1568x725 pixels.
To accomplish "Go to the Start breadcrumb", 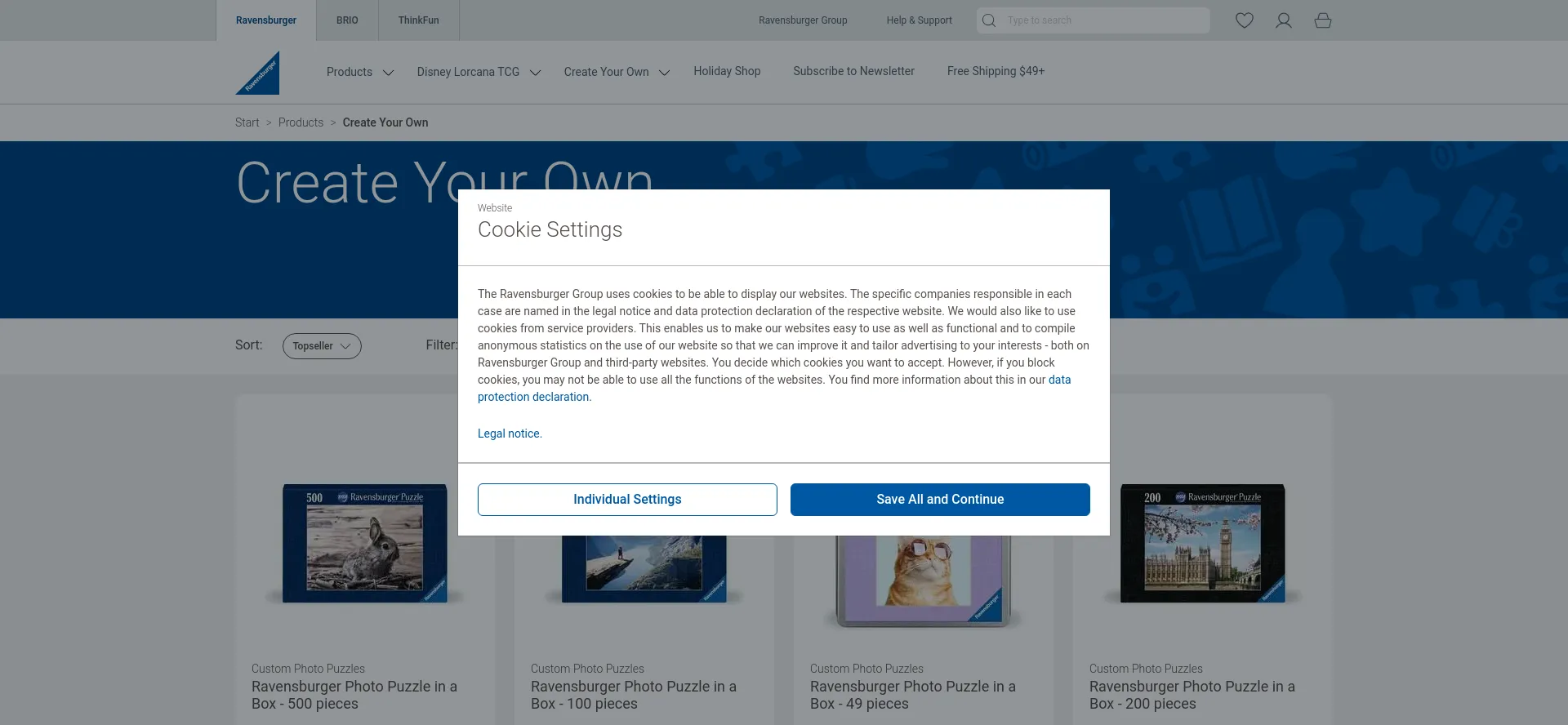I will (247, 122).
